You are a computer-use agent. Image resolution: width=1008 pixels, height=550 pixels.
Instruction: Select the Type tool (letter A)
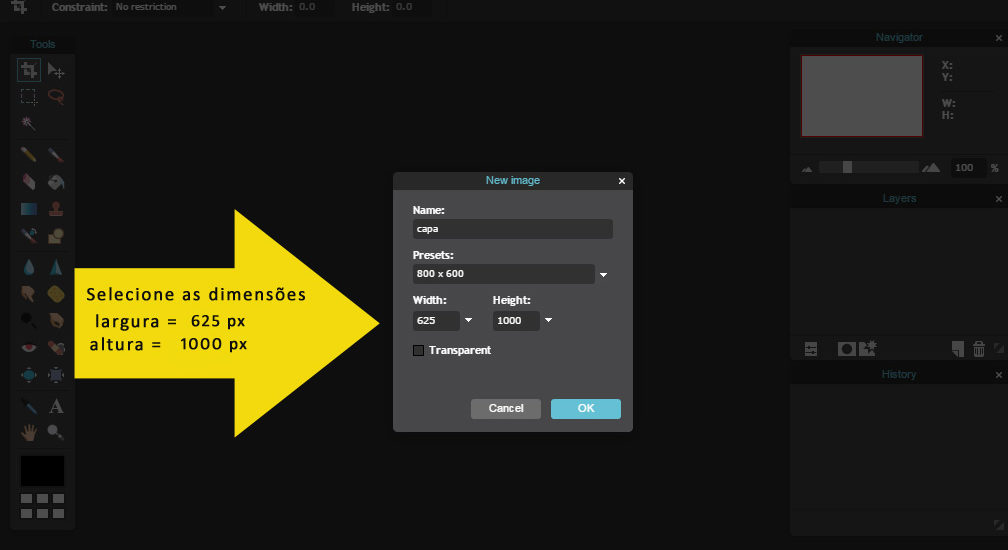coord(57,407)
